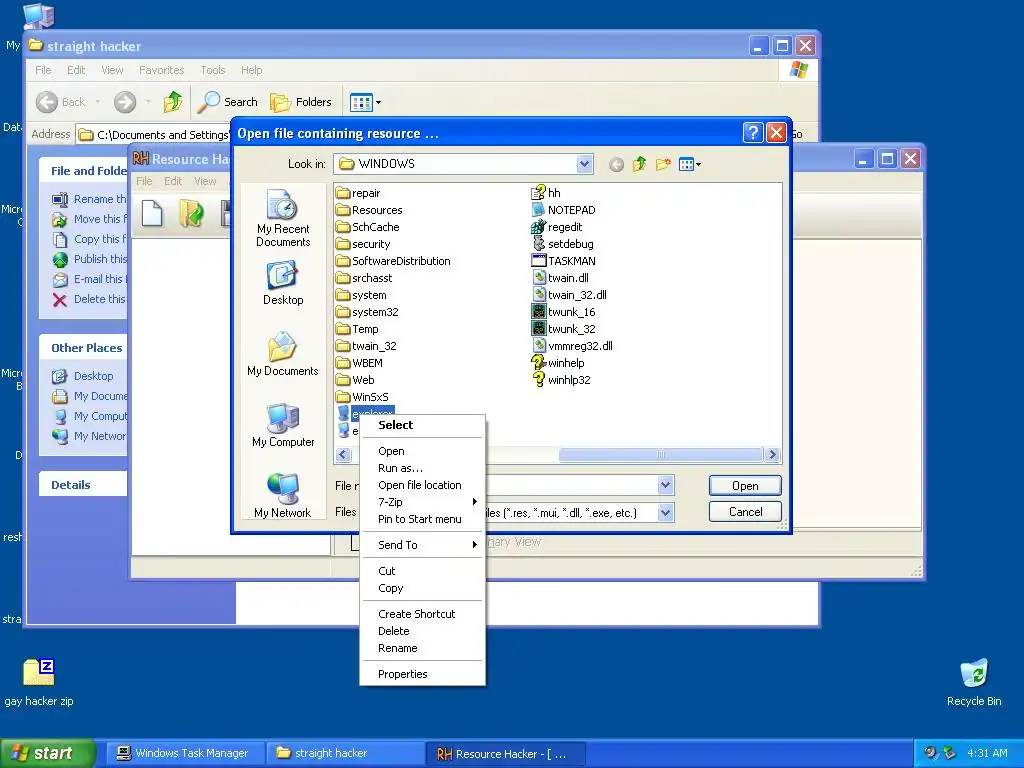Image resolution: width=1024 pixels, height=768 pixels.
Task: Select the Resources folder
Action: (369, 210)
